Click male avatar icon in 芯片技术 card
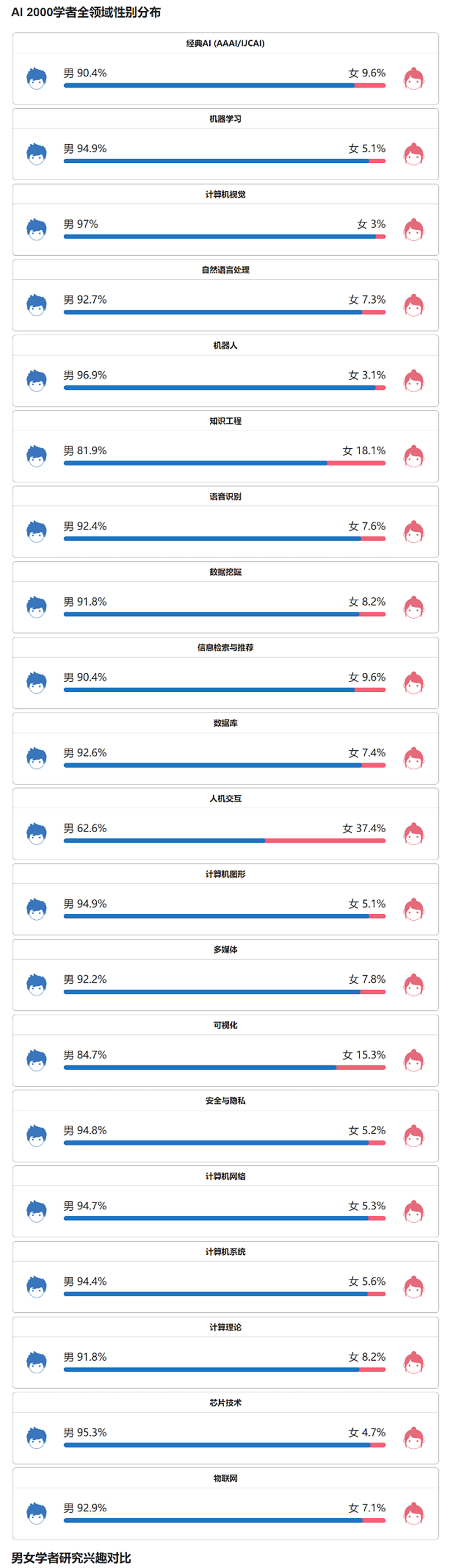 tap(37, 1438)
